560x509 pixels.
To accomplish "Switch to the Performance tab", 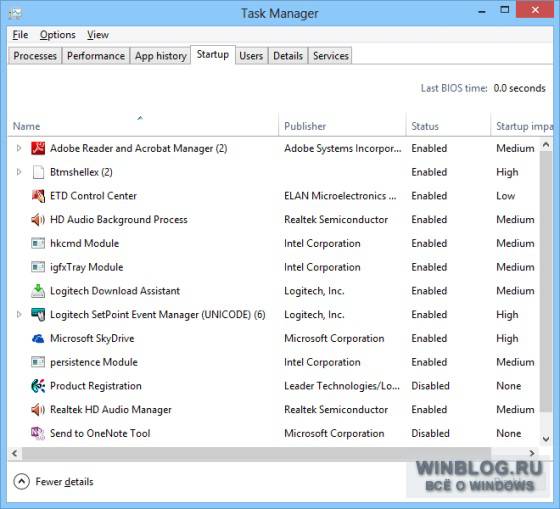I will [96, 56].
